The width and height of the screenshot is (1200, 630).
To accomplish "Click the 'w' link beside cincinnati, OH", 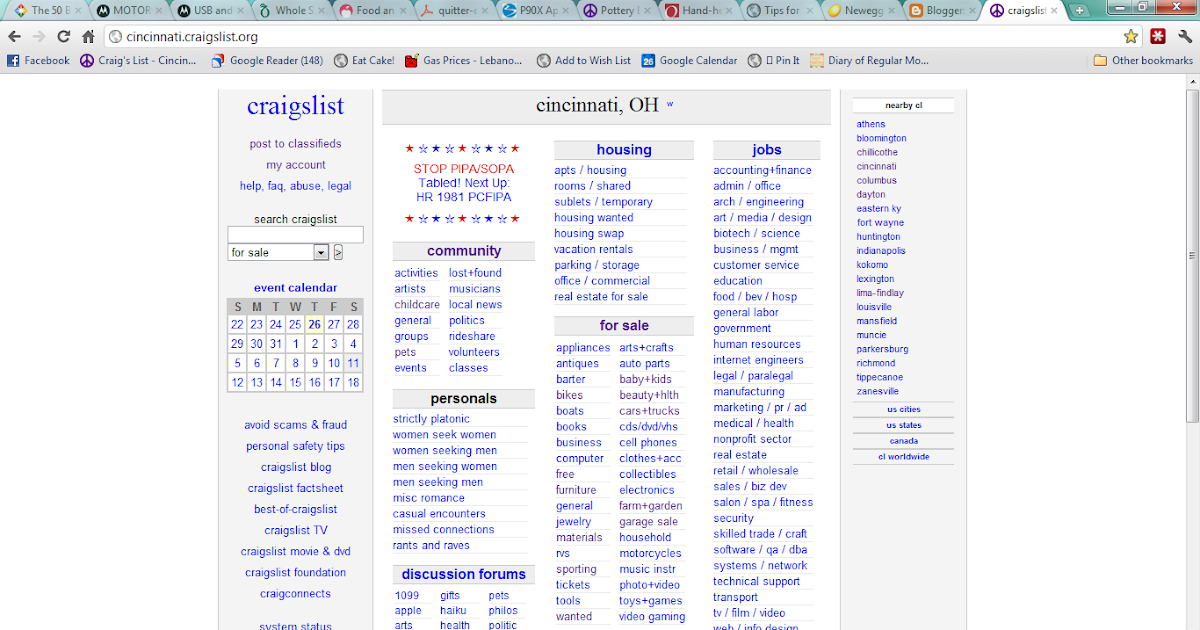I will 670,104.
